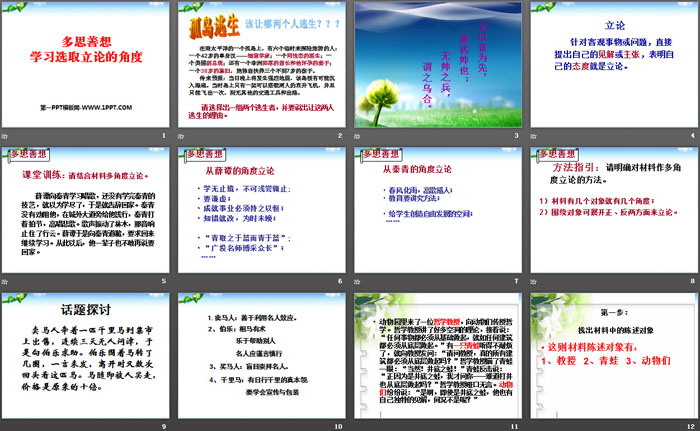Click 找出材料中的陈述对象 line on slide 12
The height and width of the screenshot is (431, 700).
tap(616, 331)
